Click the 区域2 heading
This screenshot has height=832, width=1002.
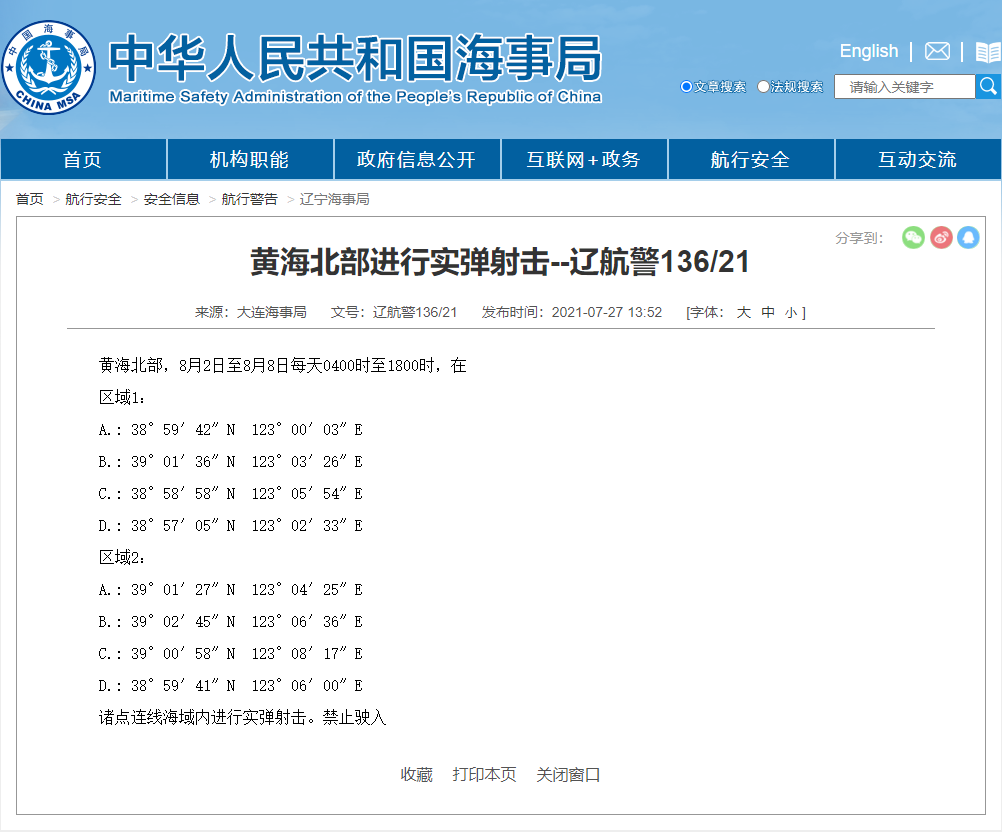tap(121, 557)
